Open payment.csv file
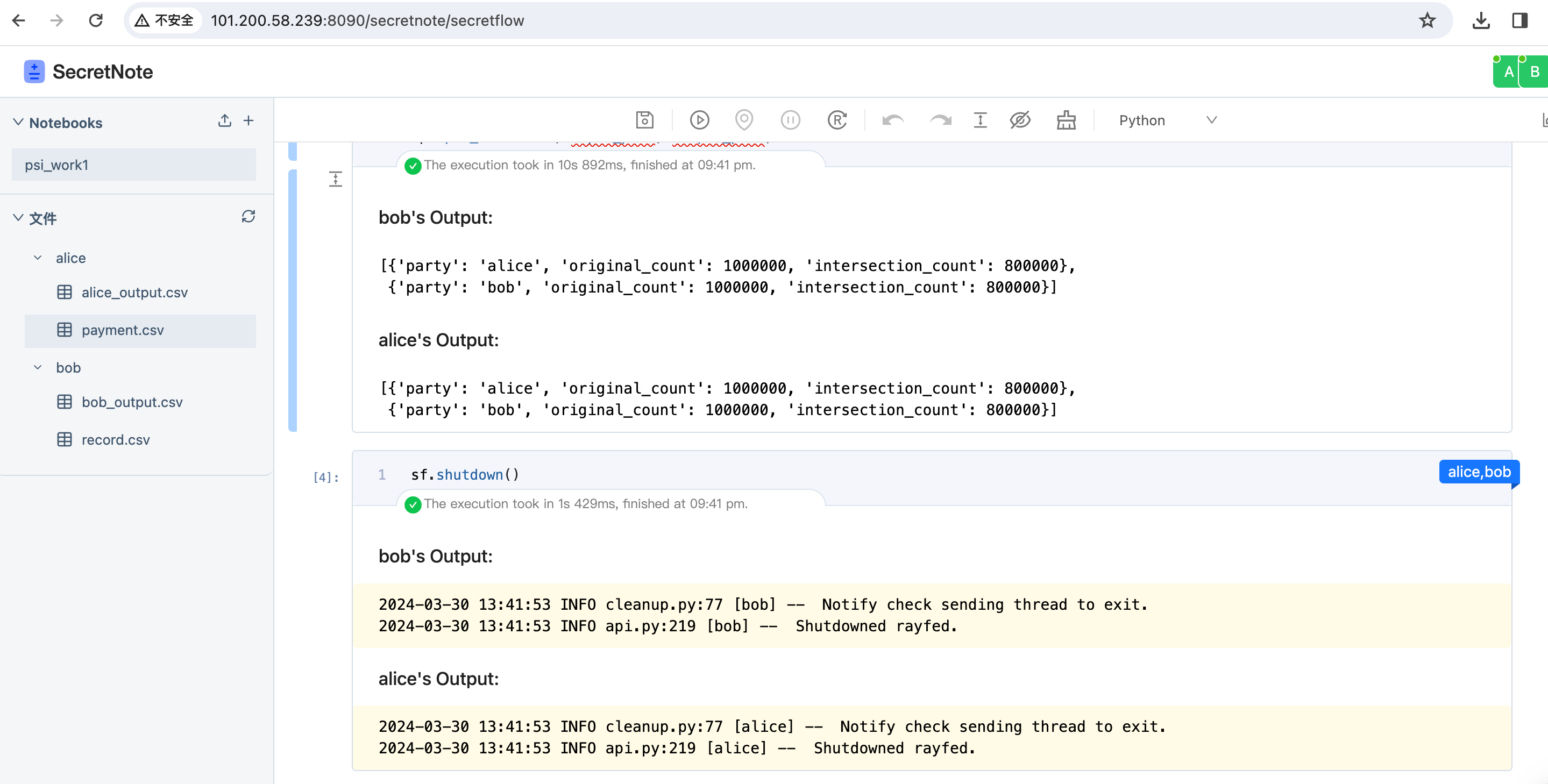The image size is (1548, 784). (x=123, y=330)
